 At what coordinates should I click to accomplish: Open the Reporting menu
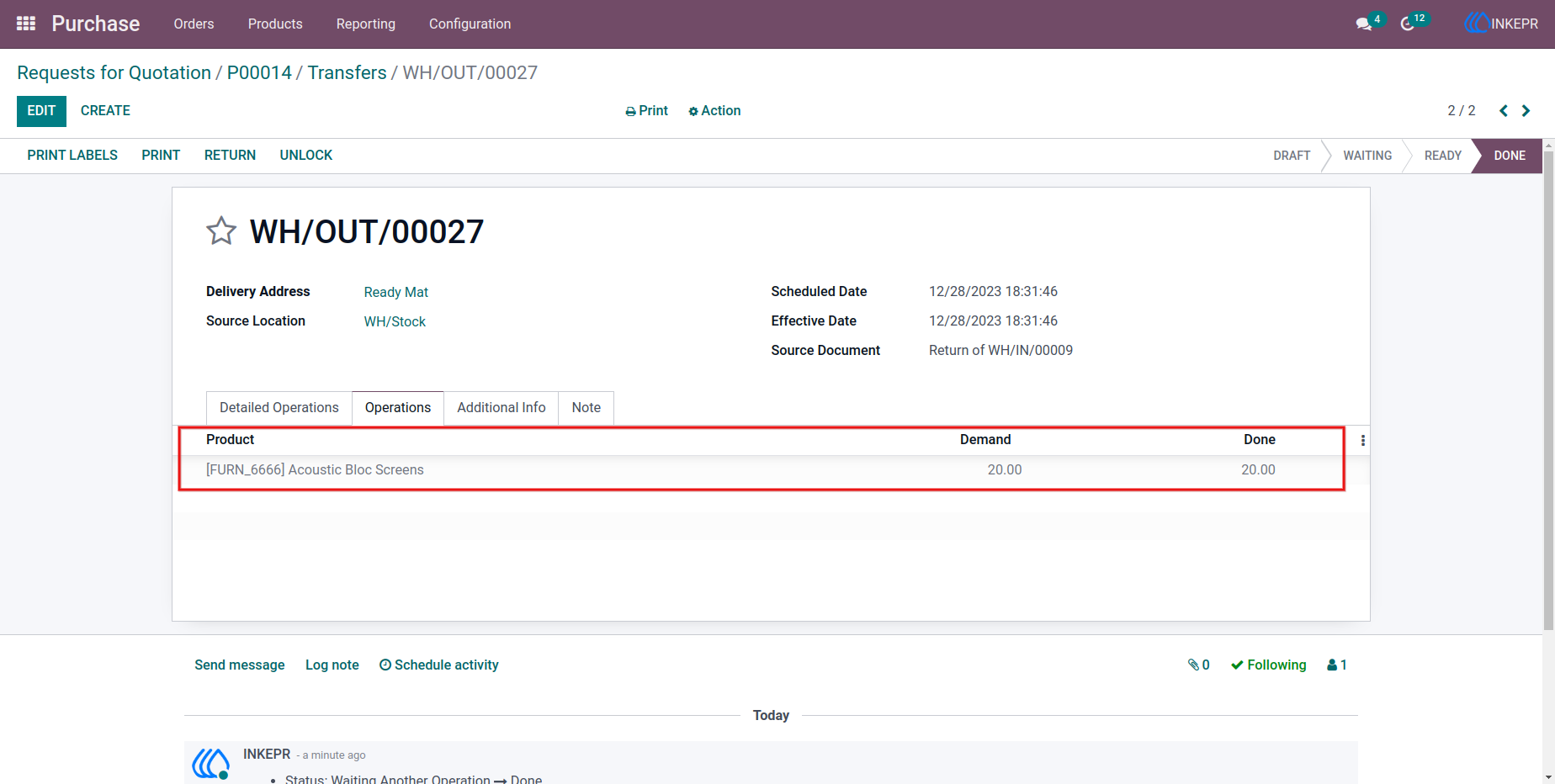coord(366,24)
